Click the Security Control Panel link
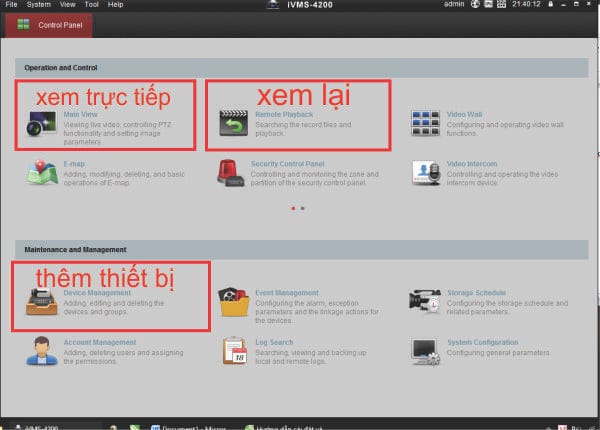Screen dimensions: 600x430 pos(287,164)
